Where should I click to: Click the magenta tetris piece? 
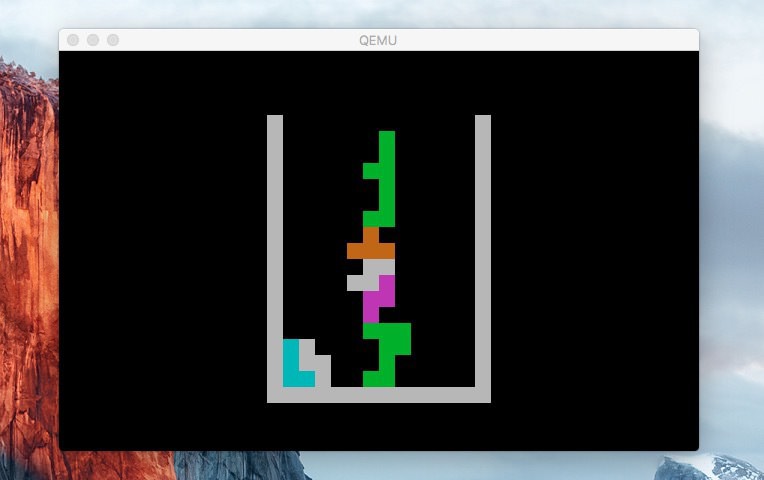pyautogui.click(x=379, y=298)
